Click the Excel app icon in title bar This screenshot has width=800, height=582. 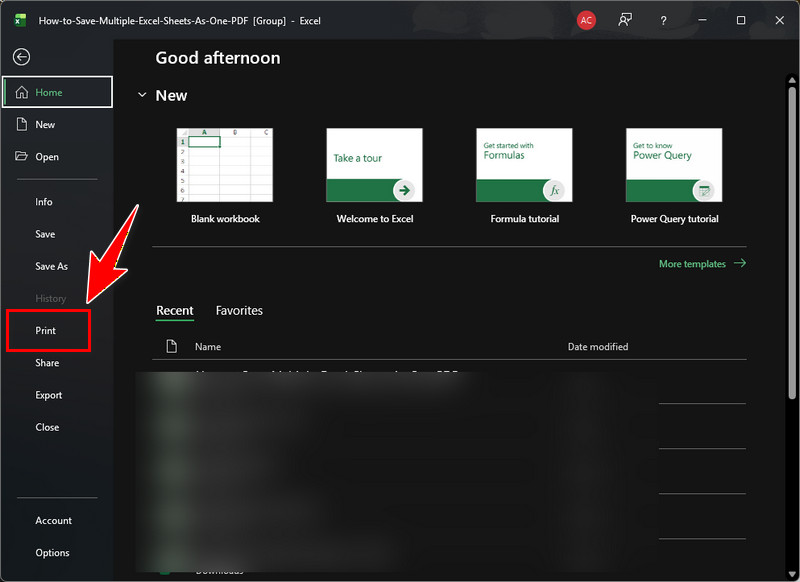point(20,20)
